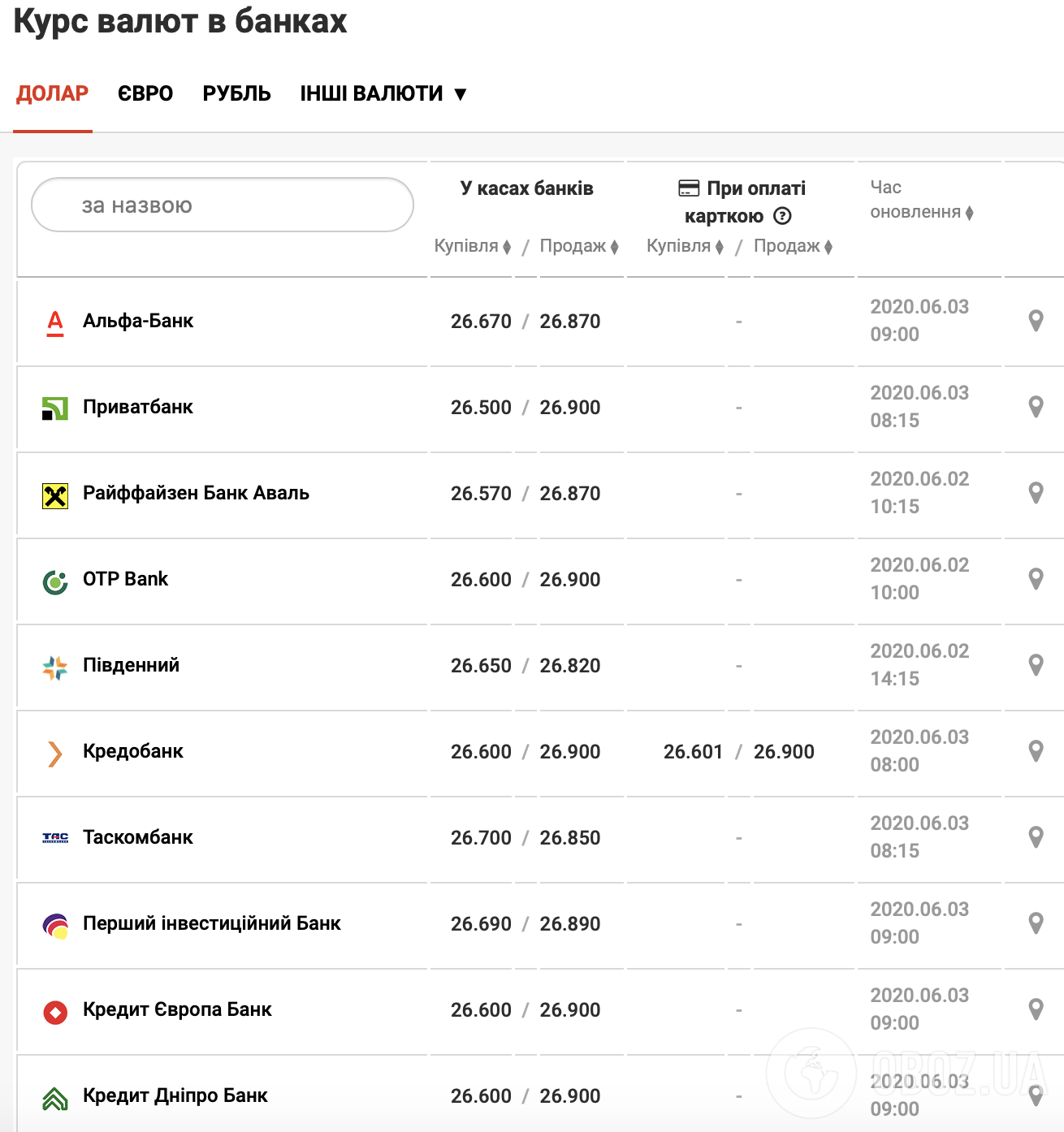Click the help question mark next to карткою
1064x1132 pixels.
tap(782, 216)
